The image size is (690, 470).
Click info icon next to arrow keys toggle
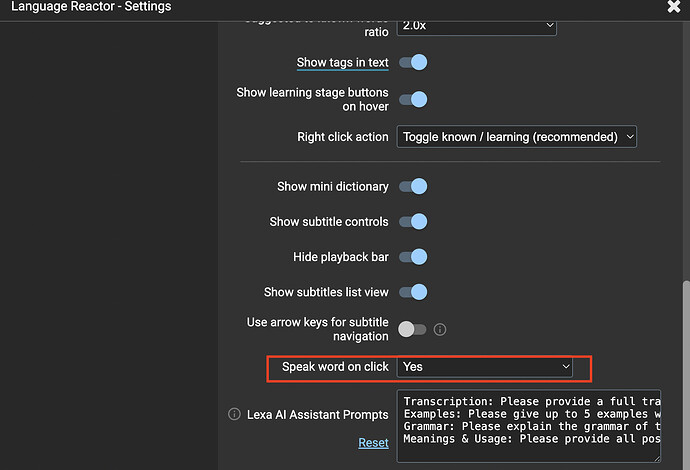[440, 329]
